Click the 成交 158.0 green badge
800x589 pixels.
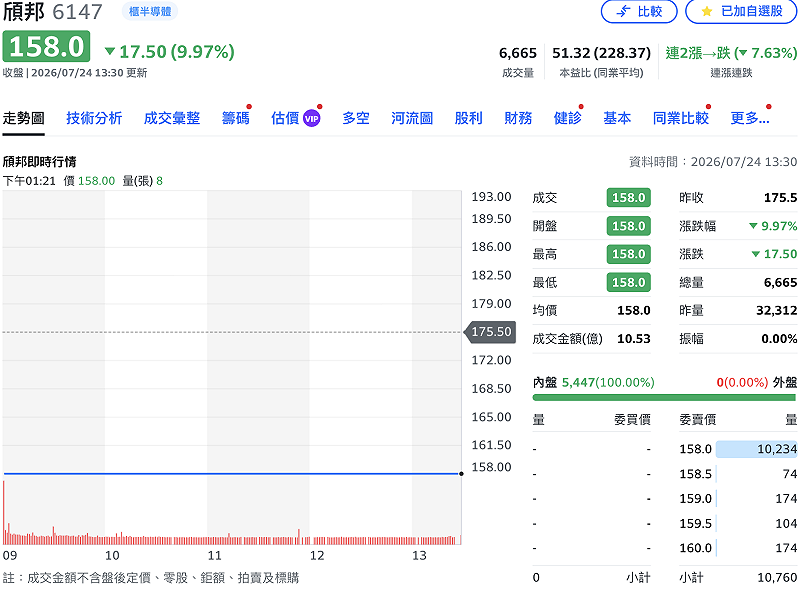(629, 198)
